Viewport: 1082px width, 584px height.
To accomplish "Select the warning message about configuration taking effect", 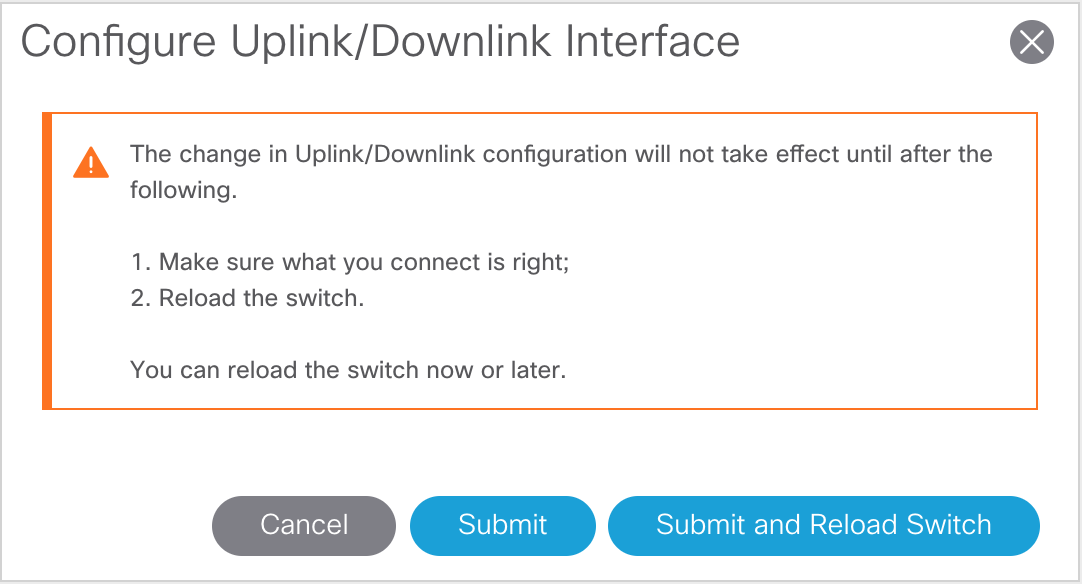I will pos(560,170).
